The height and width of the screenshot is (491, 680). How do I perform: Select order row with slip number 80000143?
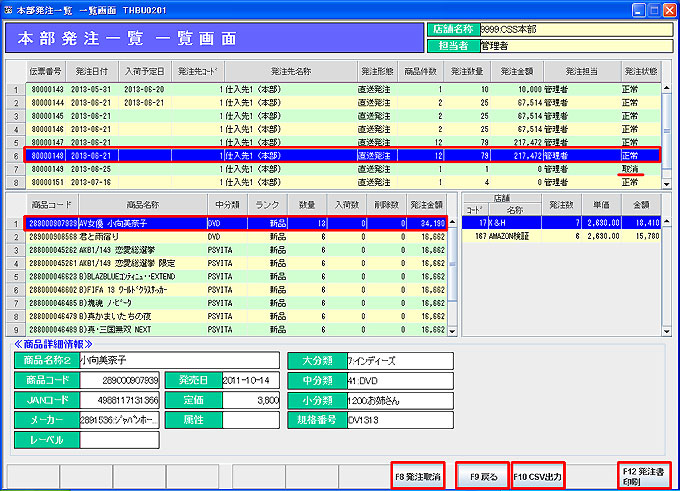[x=343, y=89]
